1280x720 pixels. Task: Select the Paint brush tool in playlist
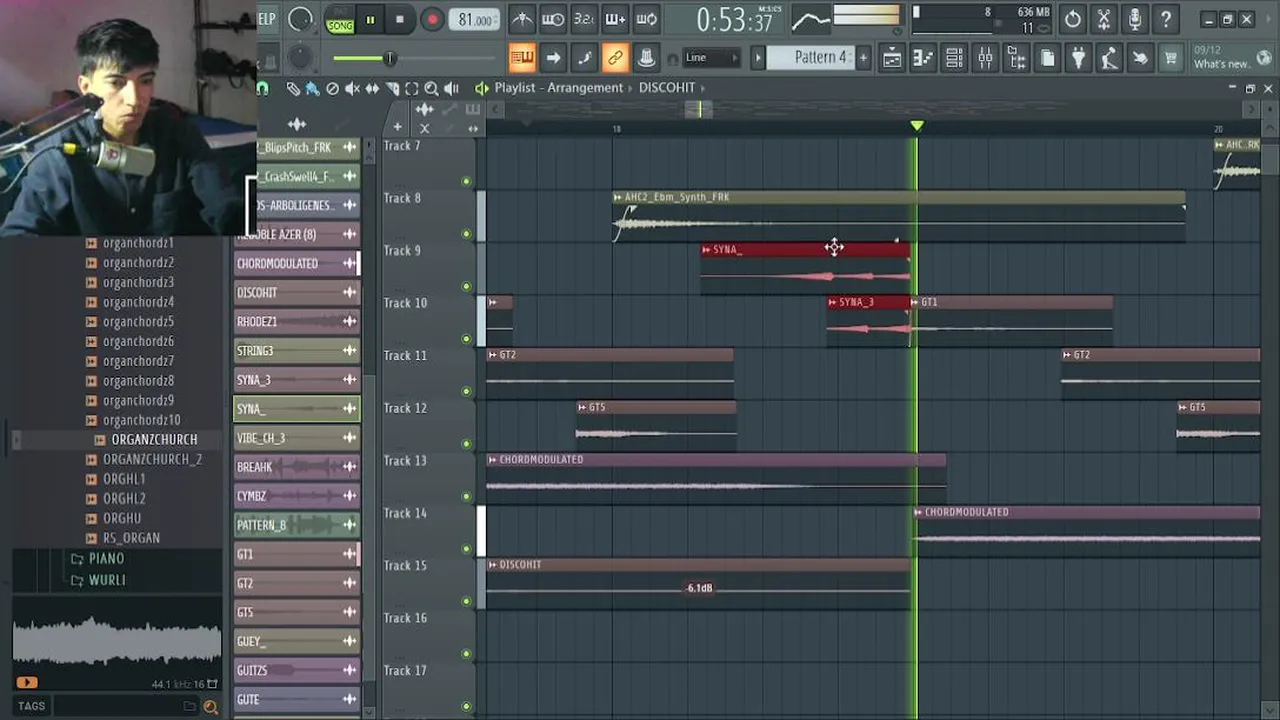(313, 88)
